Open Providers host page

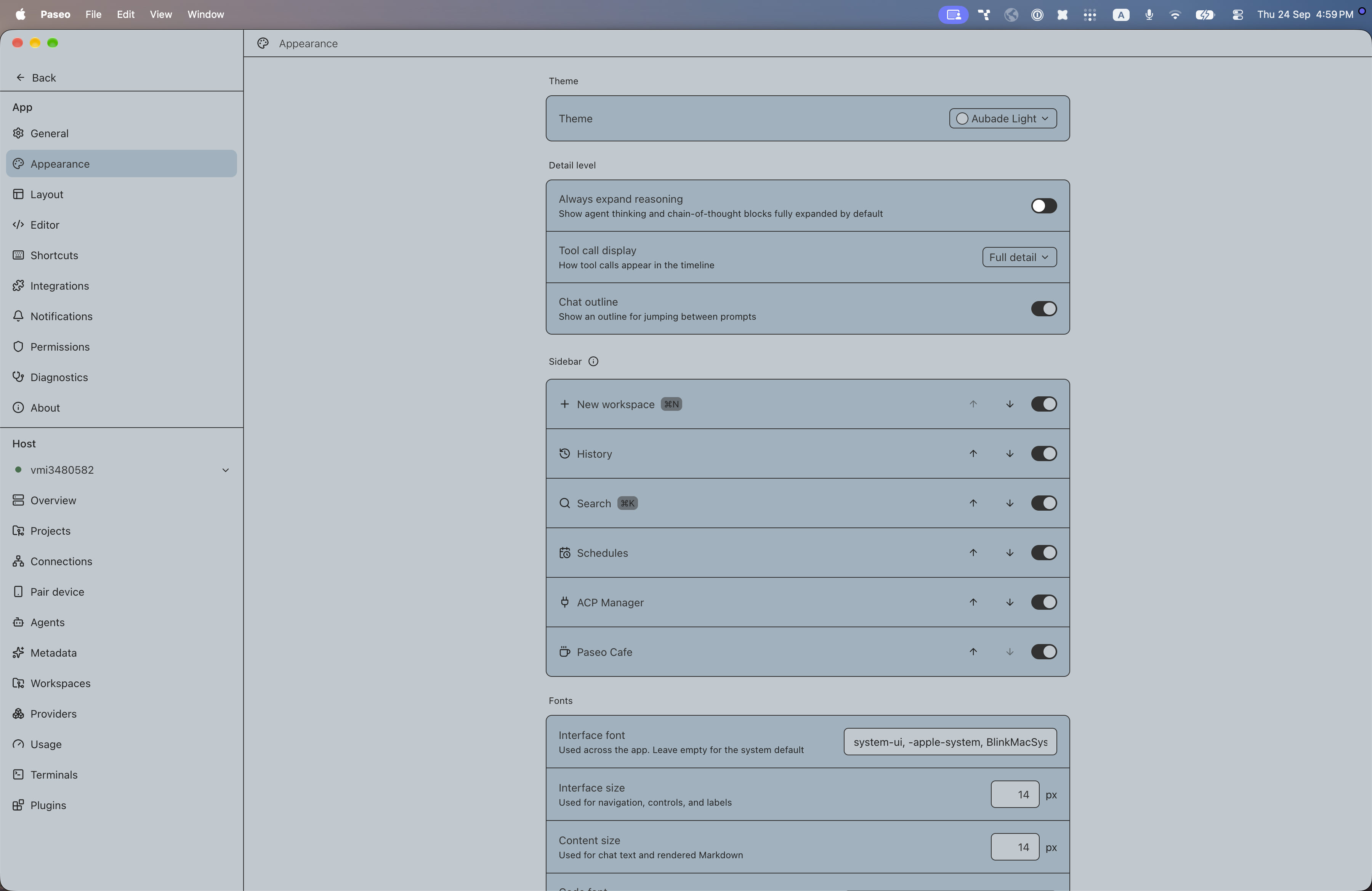tap(122, 713)
